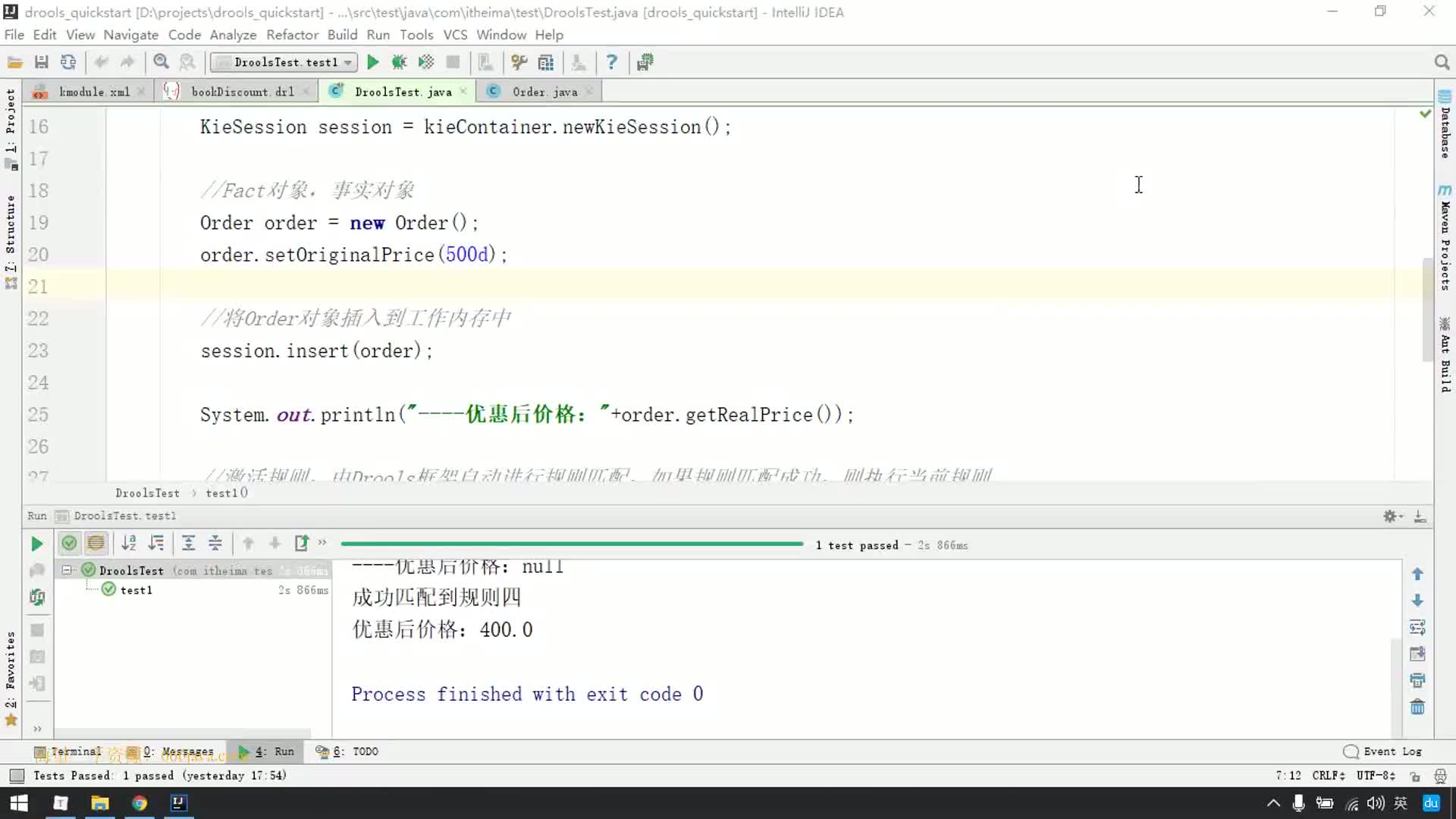Sort tests by duration icon
Screen dimensions: 1456x819
[156, 543]
